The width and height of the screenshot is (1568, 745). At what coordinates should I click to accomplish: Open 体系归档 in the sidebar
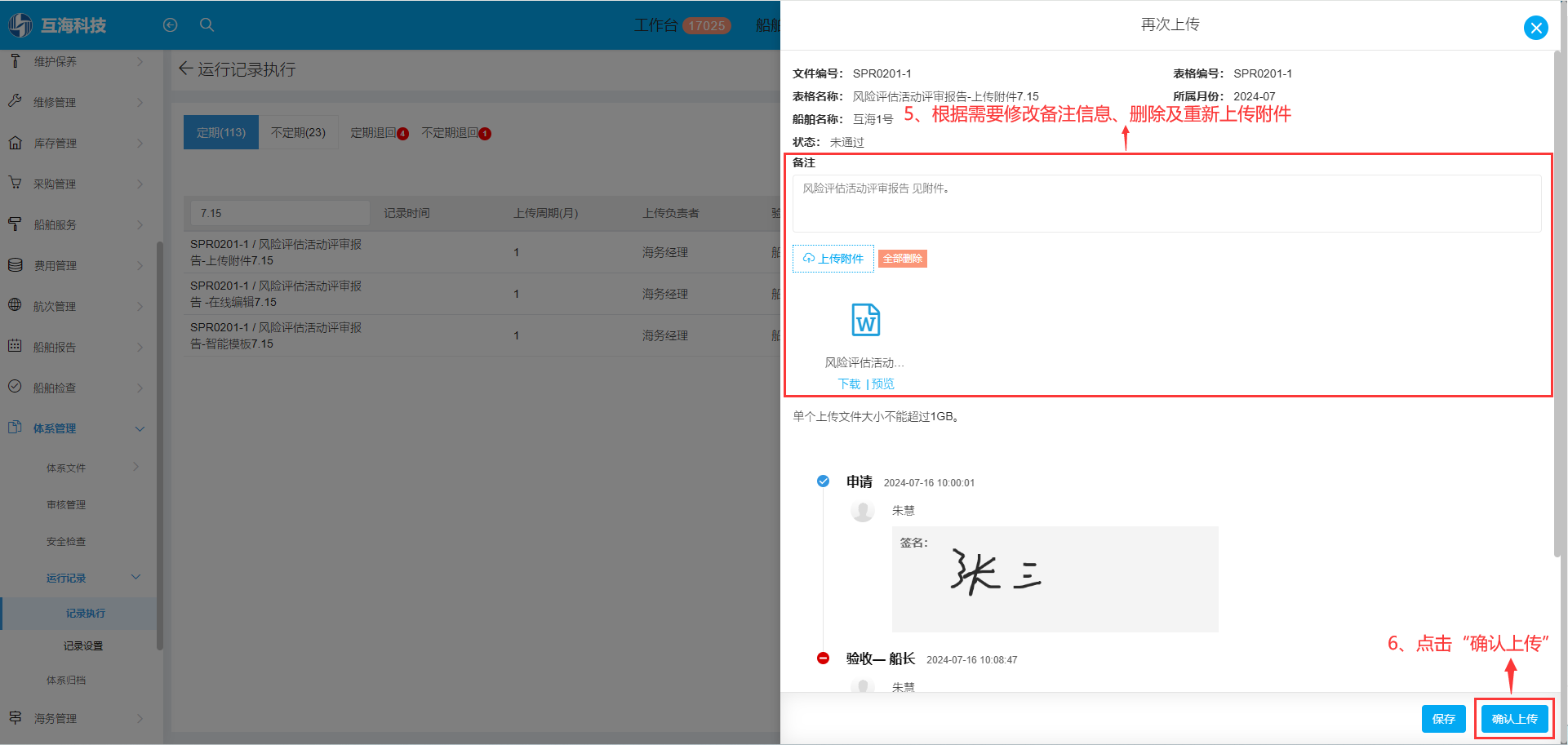(66, 680)
